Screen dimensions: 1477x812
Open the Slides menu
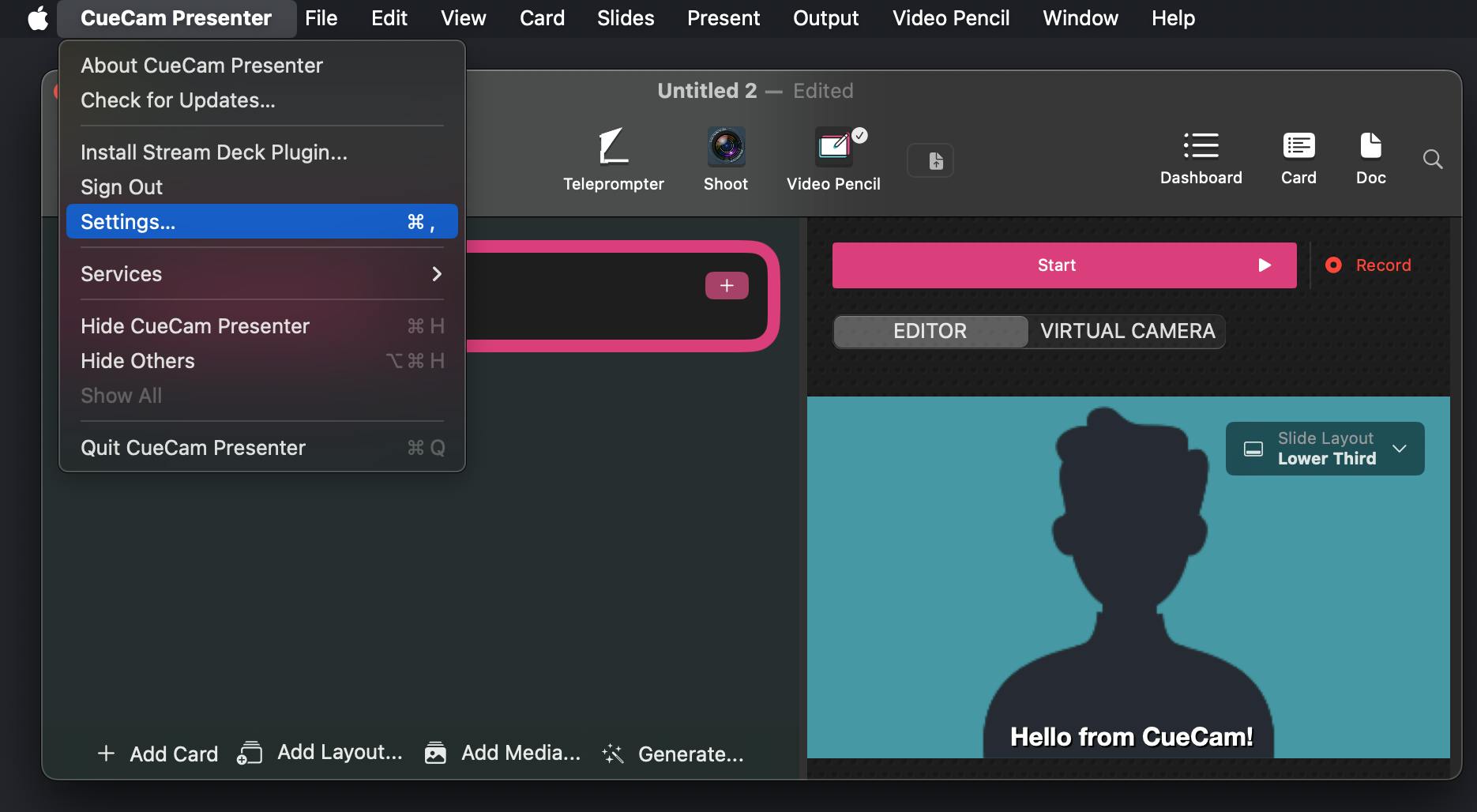(626, 18)
